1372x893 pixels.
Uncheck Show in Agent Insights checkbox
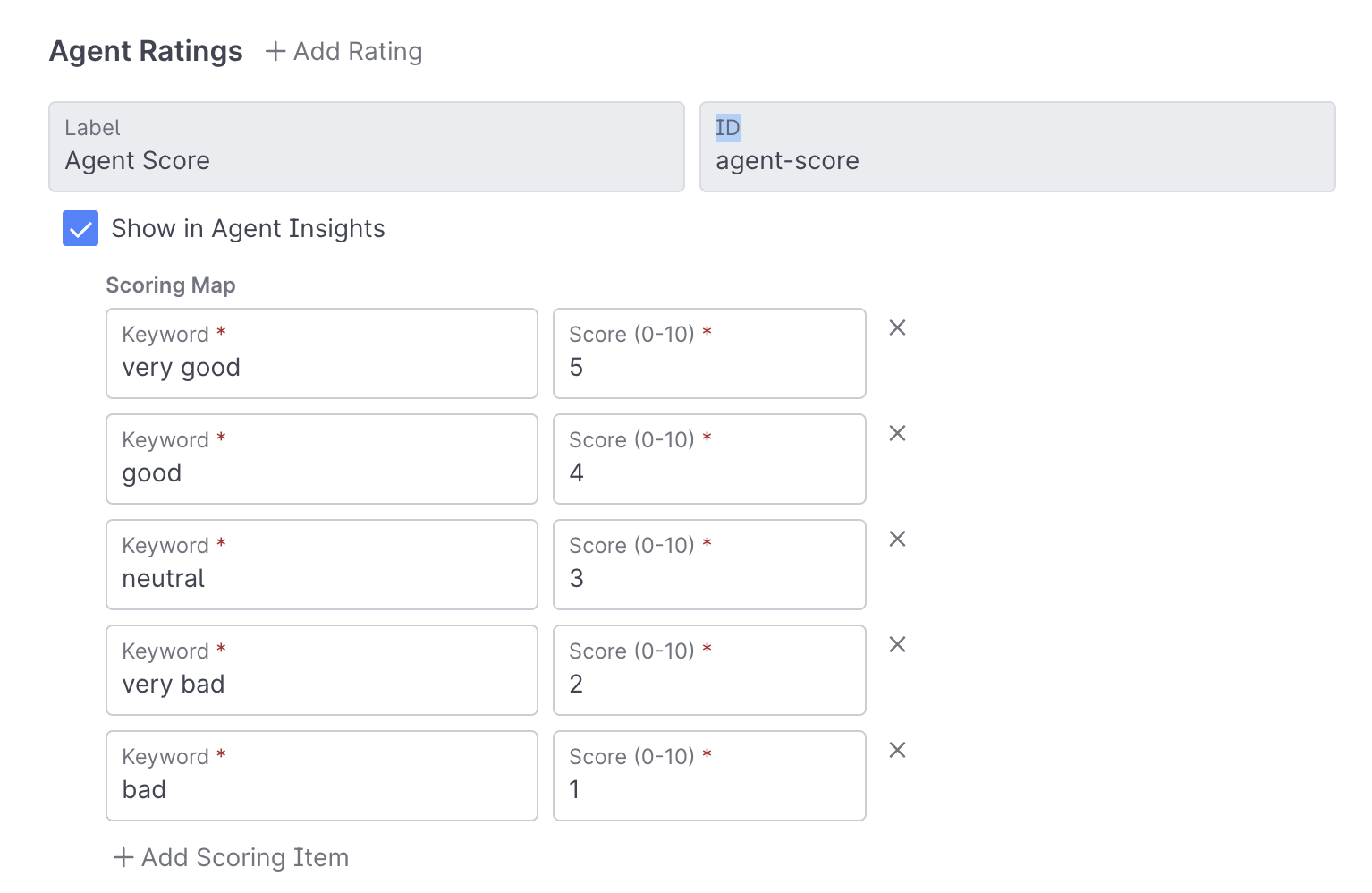80,228
